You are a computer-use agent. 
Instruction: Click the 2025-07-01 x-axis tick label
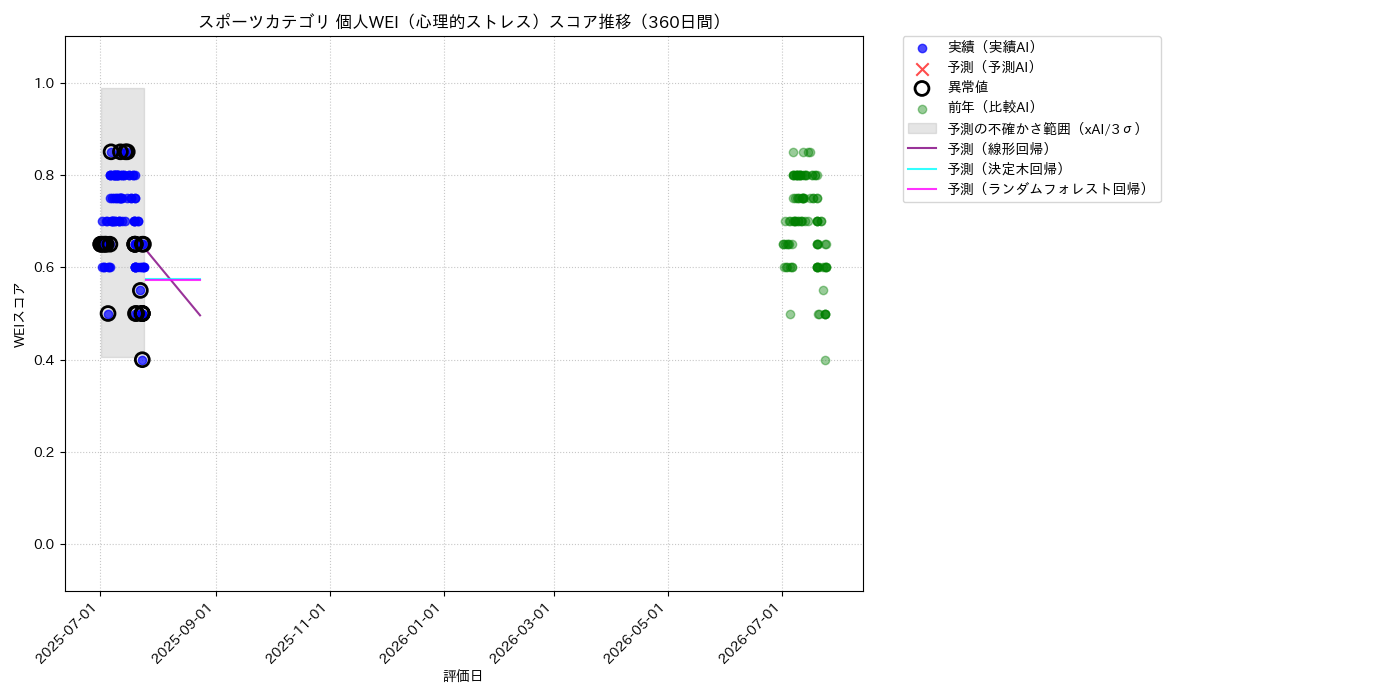click(x=70, y=634)
